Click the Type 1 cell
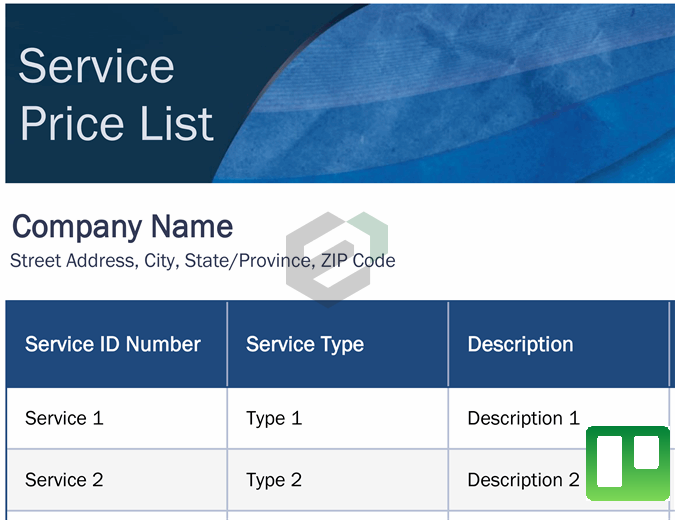Image resolution: width=675 pixels, height=520 pixels. coord(274,418)
